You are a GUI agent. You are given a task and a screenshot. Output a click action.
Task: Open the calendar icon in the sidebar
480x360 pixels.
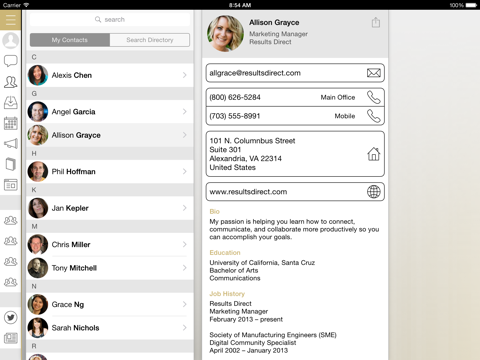(x=11, y=123)
